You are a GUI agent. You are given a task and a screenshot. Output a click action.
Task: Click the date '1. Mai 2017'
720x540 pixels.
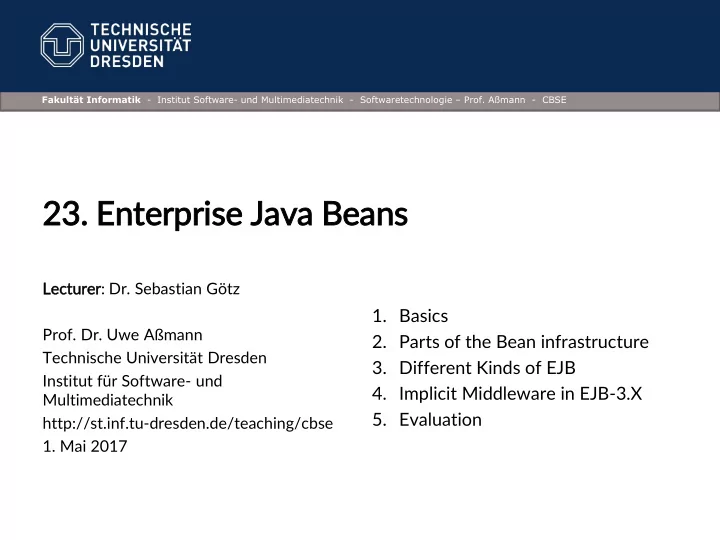84,446
